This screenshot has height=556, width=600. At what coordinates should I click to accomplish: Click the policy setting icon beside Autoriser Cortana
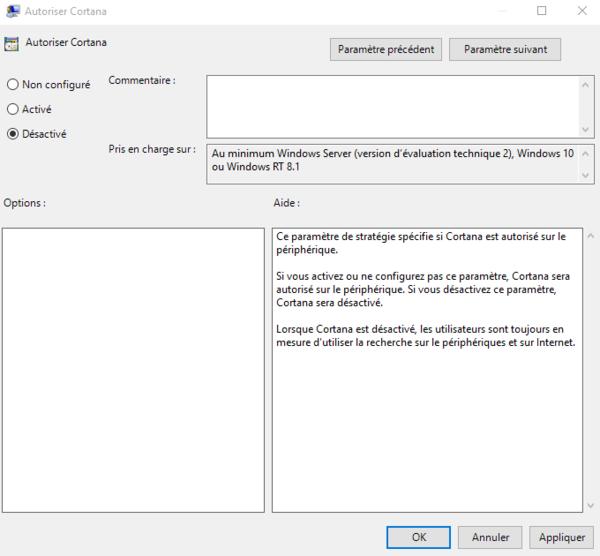[12, 44]
